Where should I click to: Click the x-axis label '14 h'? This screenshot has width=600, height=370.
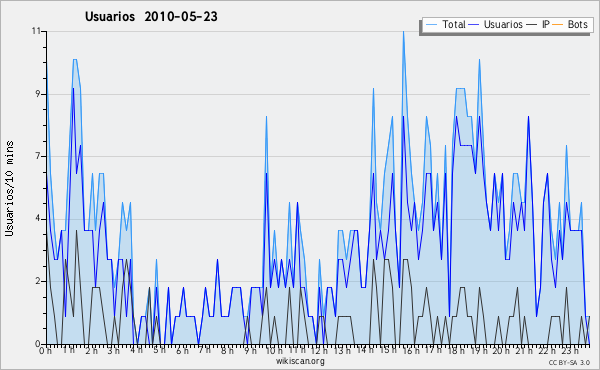coord(365,350)
